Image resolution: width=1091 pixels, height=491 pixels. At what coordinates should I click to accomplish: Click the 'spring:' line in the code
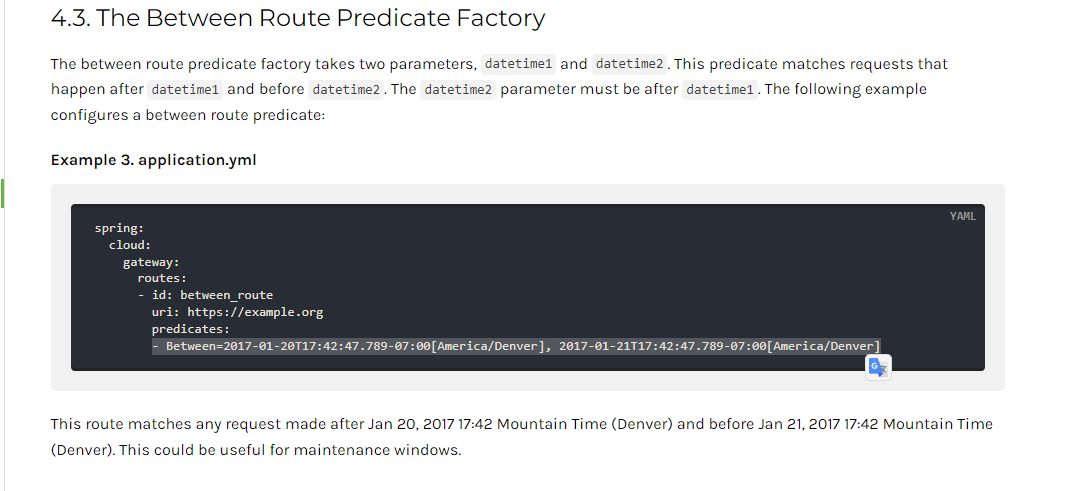click(119, 228)
